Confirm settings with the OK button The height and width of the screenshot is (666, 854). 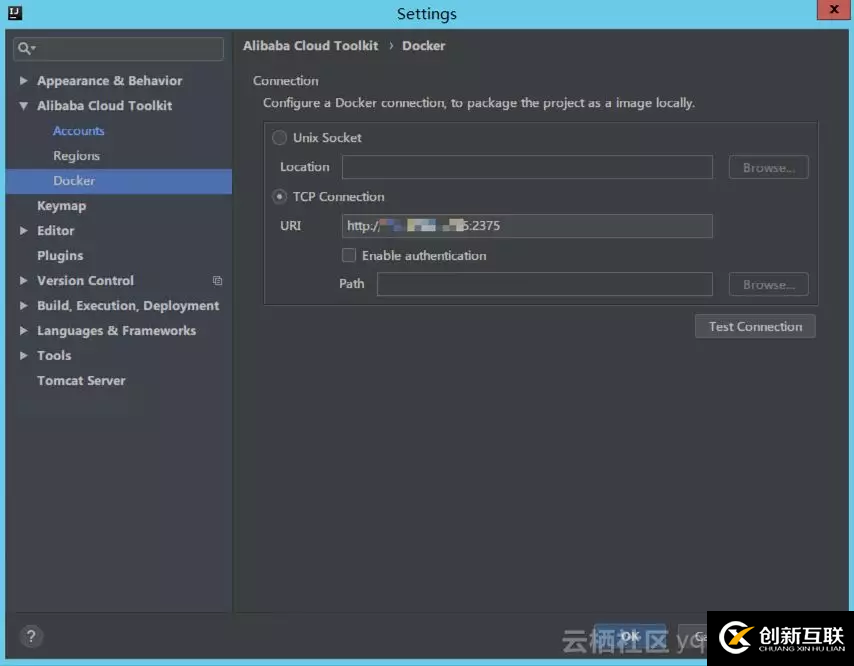point(630,636)
